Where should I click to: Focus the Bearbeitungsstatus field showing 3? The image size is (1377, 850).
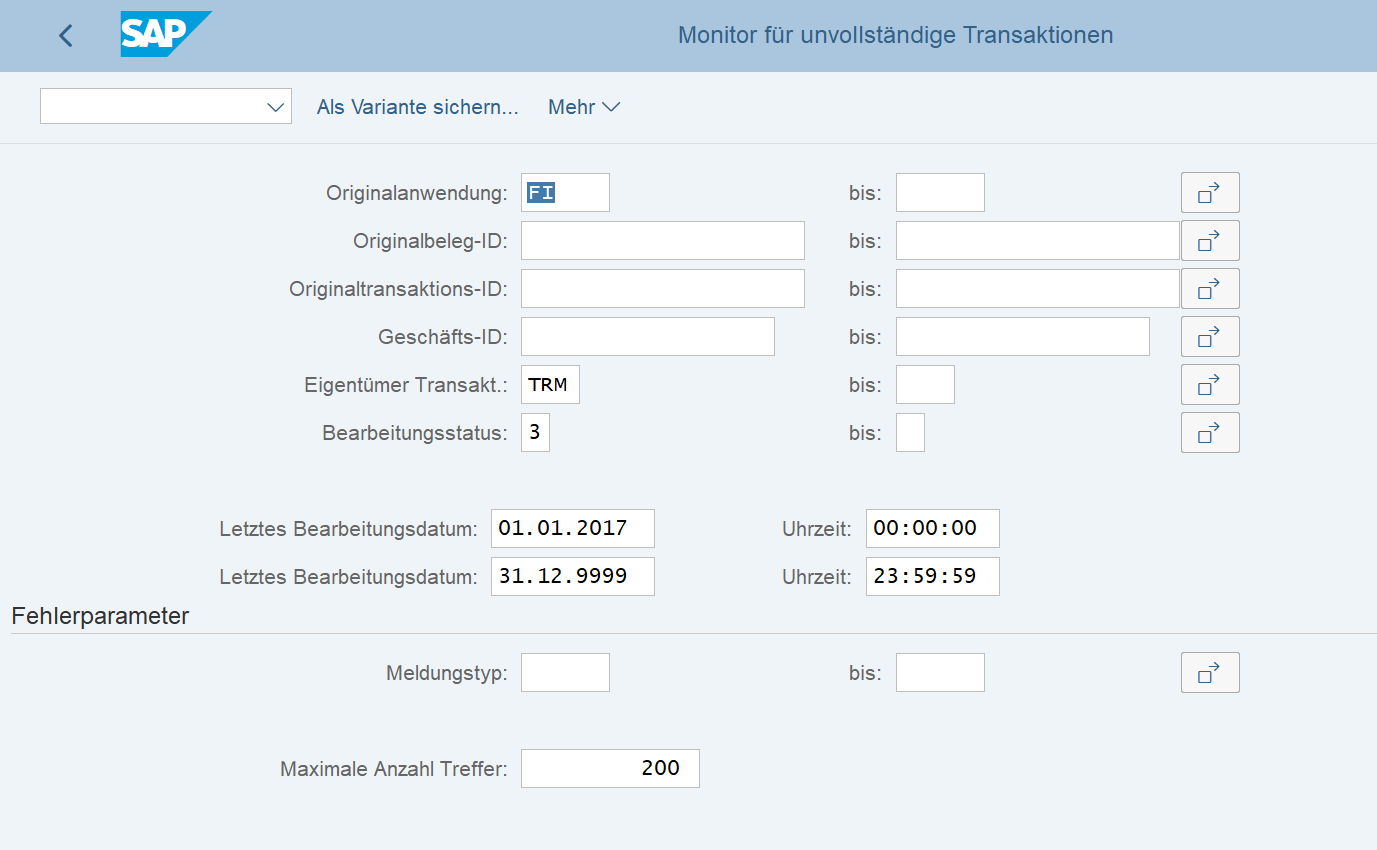(x=535, y=433)
